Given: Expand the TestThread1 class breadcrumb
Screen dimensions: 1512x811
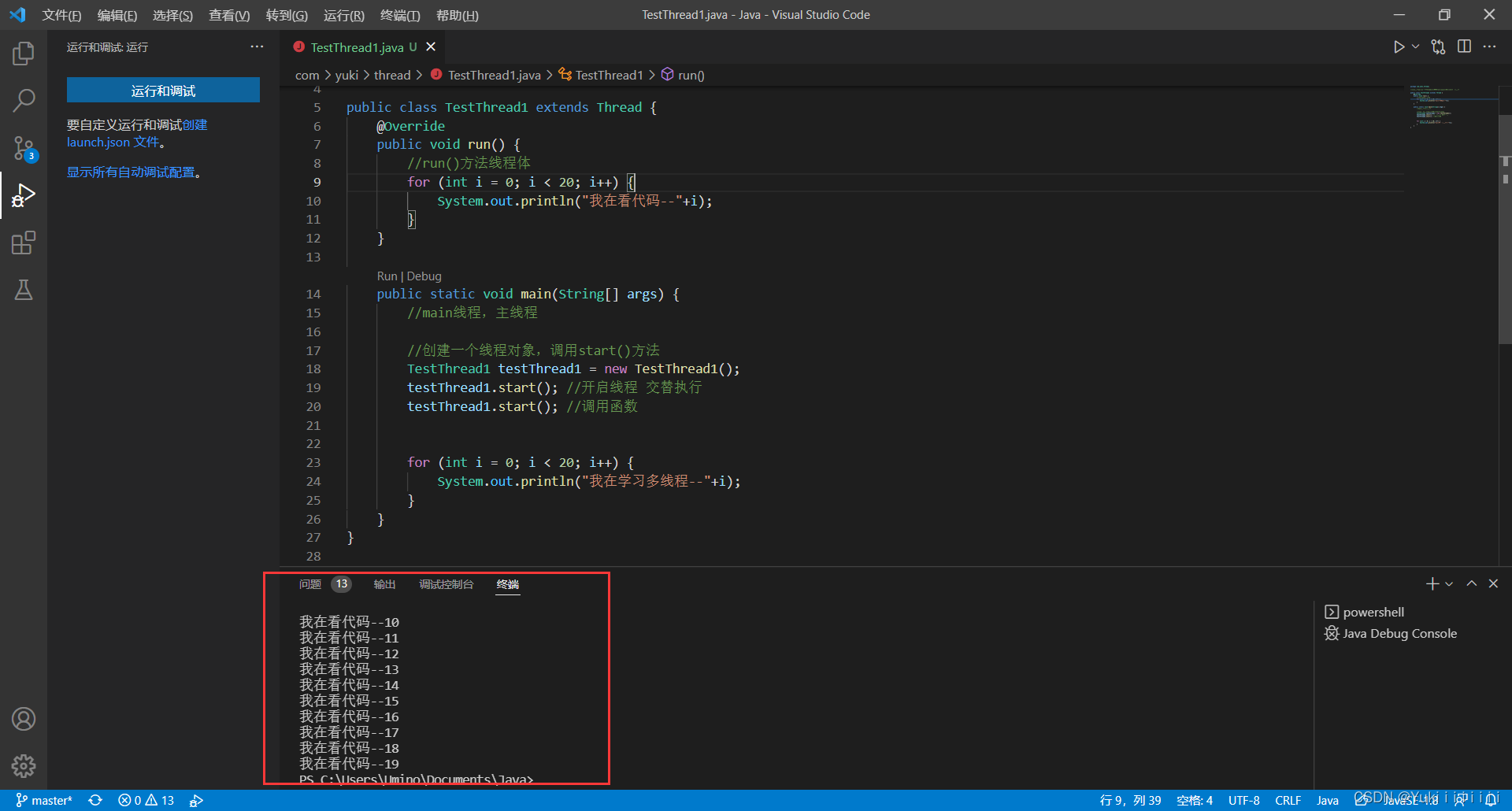Looking at the screenshot, I should click(x=601, y=75).
